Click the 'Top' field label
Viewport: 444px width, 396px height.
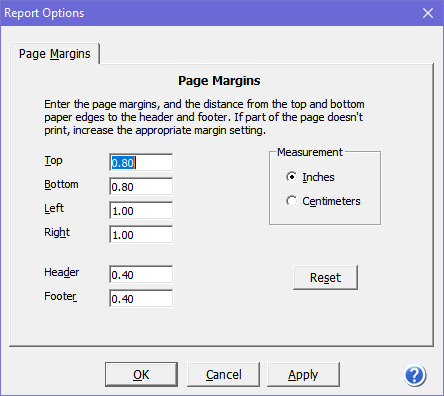click(53, 161)
